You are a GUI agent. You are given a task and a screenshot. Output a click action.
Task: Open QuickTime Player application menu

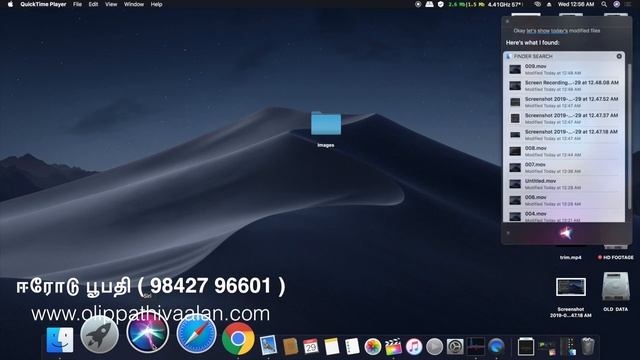coord(43,4)
